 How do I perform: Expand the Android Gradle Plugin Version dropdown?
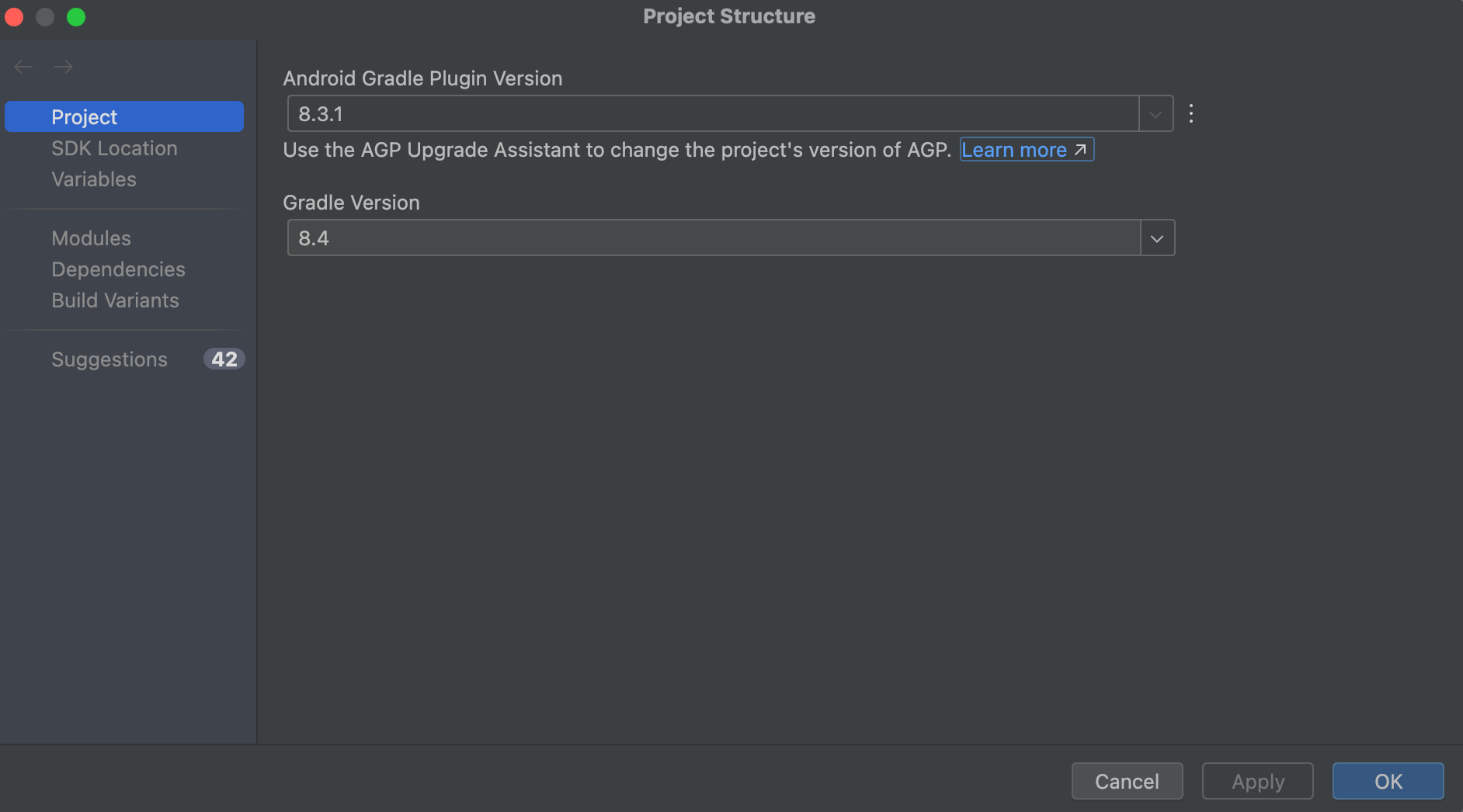tap(1155, 114)
